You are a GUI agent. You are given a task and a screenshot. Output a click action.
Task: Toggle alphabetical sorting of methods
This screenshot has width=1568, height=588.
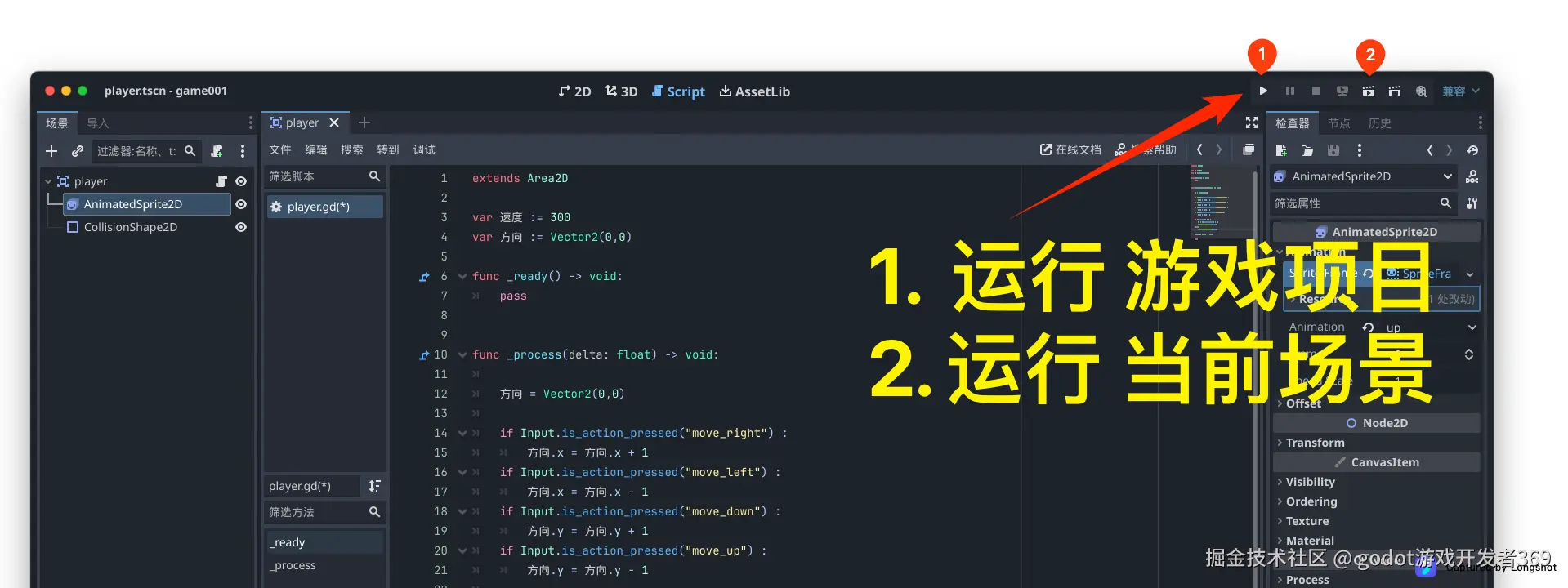[374, 486]
